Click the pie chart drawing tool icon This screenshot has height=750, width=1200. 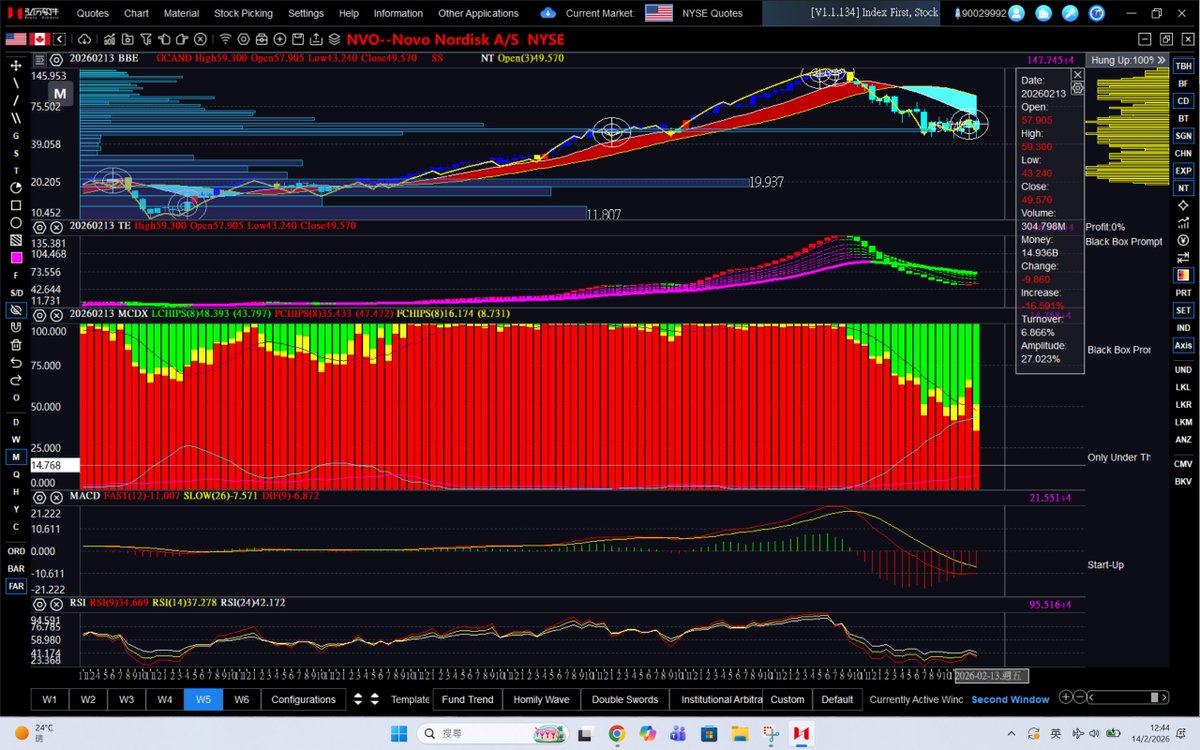point(16,188)
